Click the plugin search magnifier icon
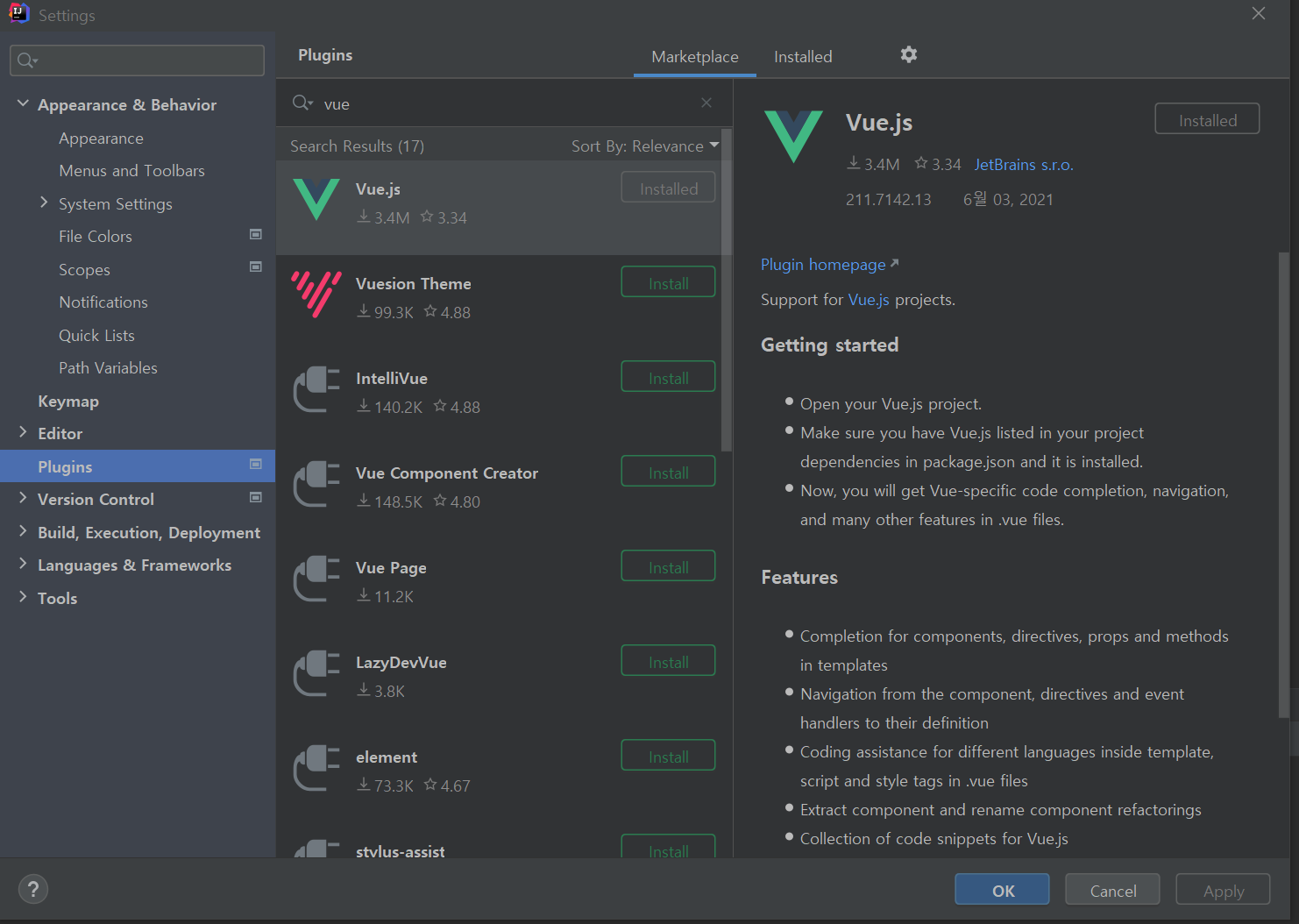The width and height of the screenshot is (1299, 924). coord(302,103)
